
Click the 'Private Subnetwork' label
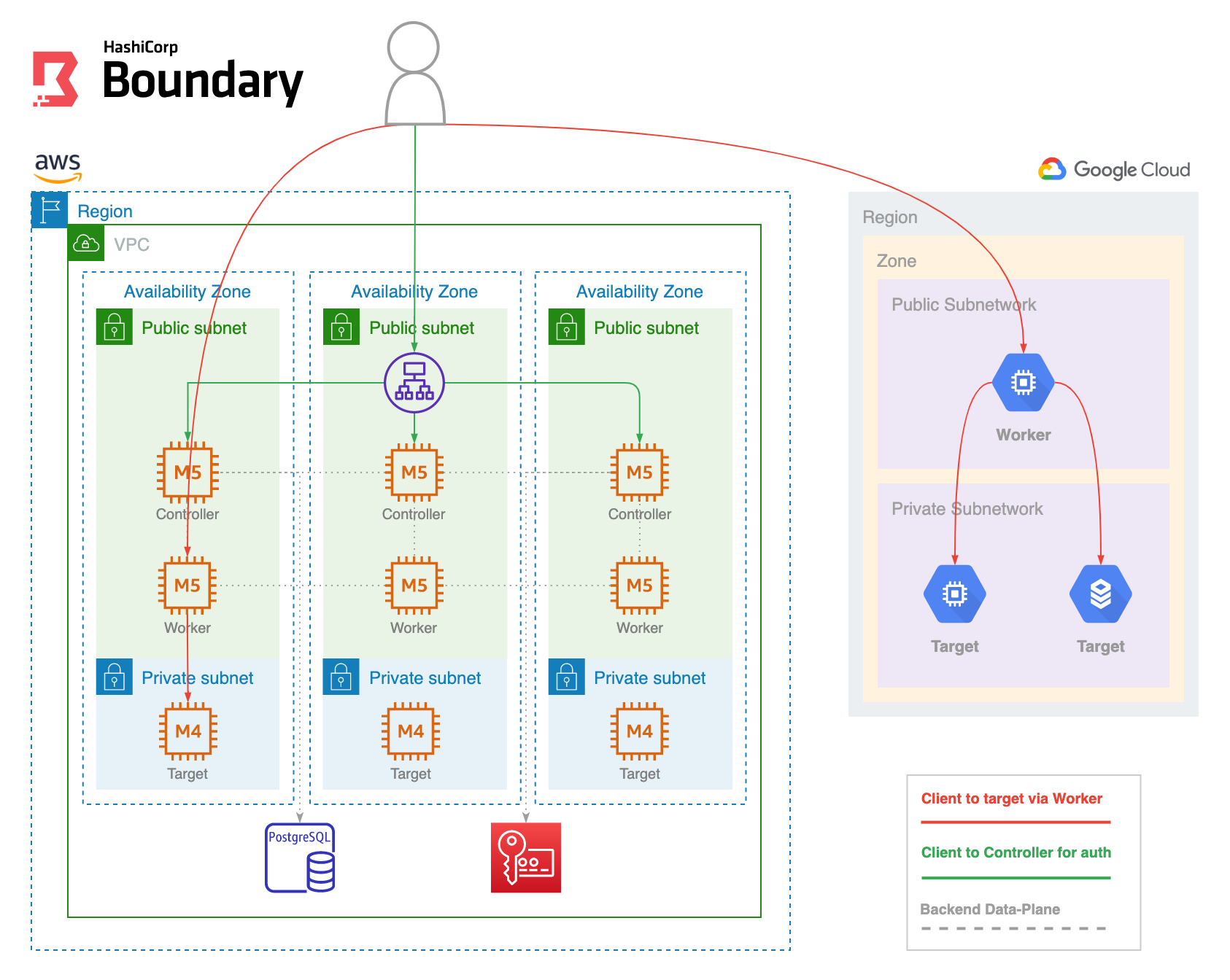pos(967,509)
